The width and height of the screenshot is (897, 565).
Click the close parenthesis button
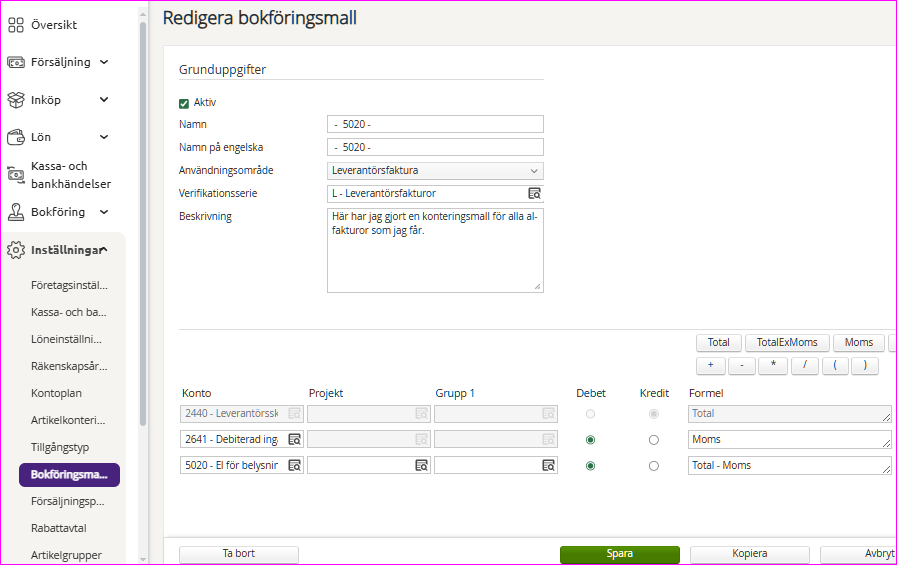(x=865, y=365)
